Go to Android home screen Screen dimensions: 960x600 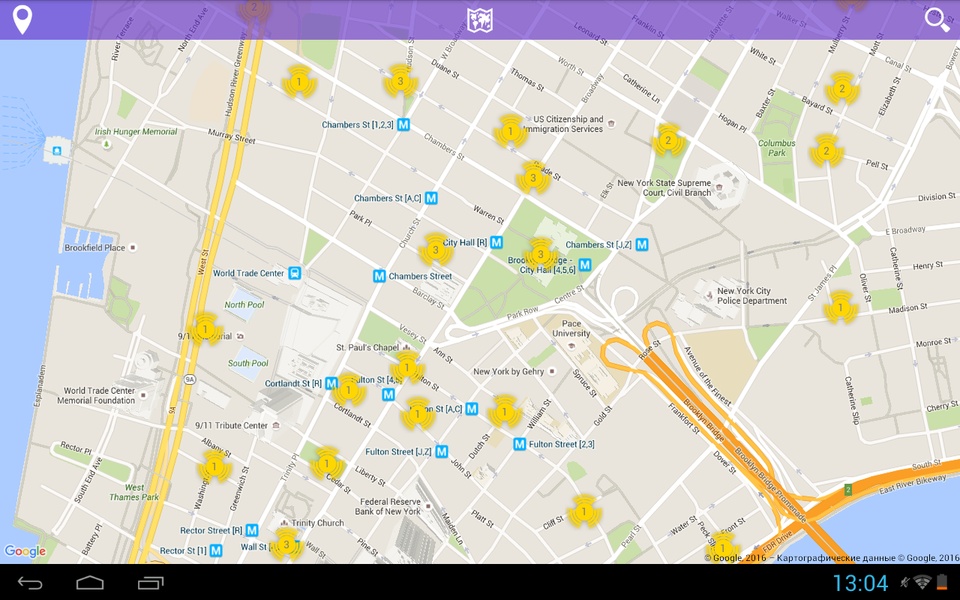pos(89,583)
